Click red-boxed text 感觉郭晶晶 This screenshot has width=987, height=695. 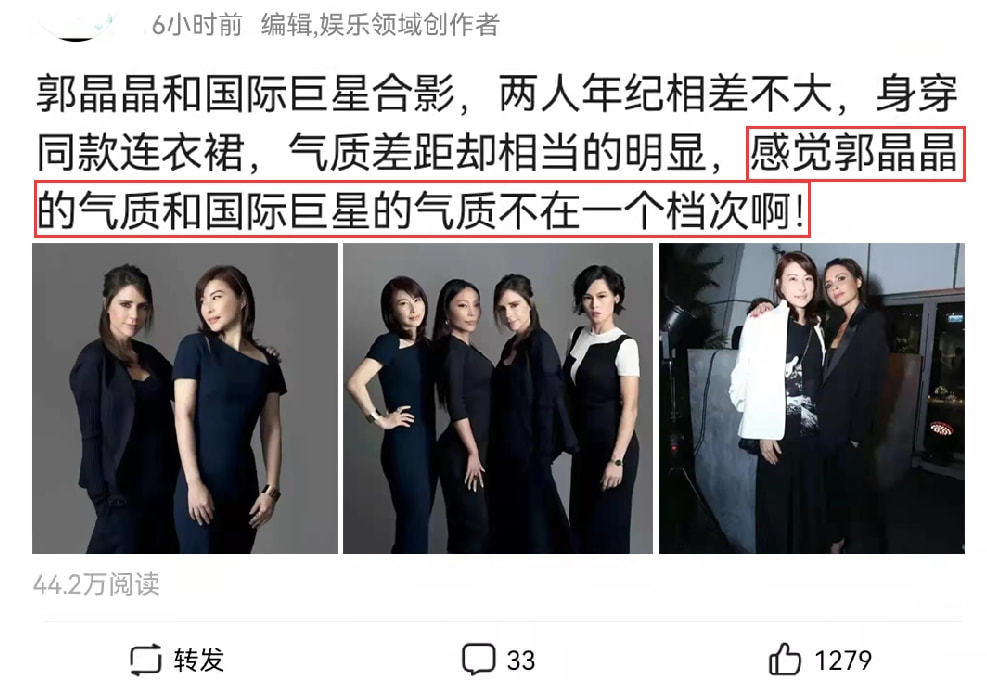[x=854, y=153]
